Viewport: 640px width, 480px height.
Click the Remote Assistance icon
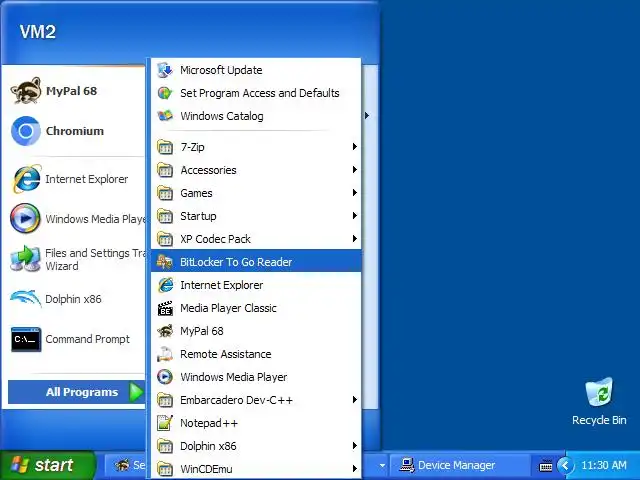[x=165, y=354]
